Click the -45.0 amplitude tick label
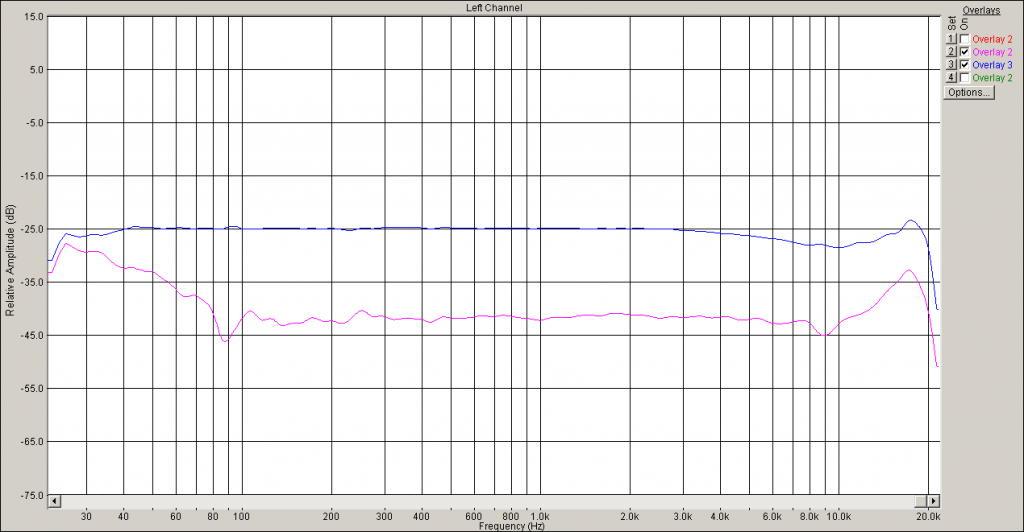Screen dimensions: 1024x532 33,336
